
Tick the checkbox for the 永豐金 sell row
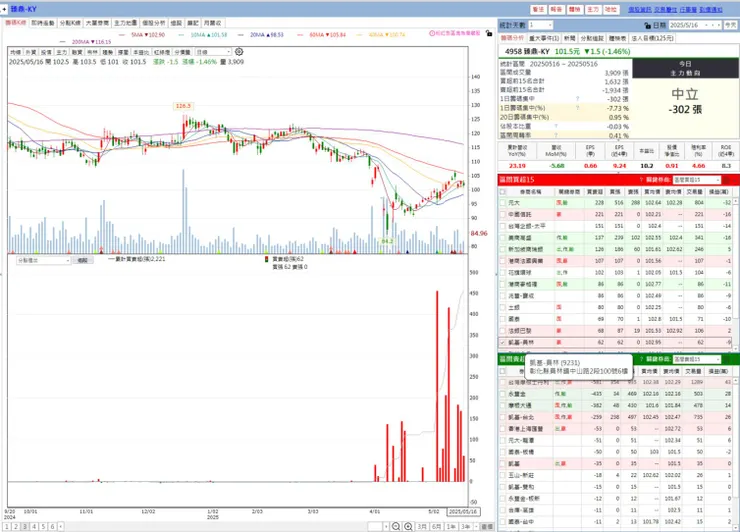click(503, 394)
